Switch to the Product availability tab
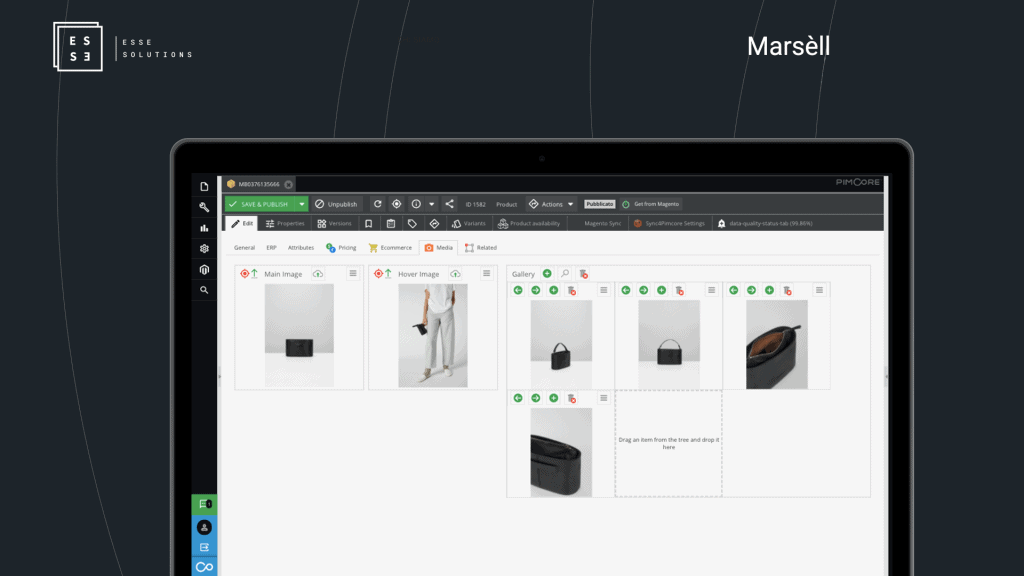 coord(529,223)
